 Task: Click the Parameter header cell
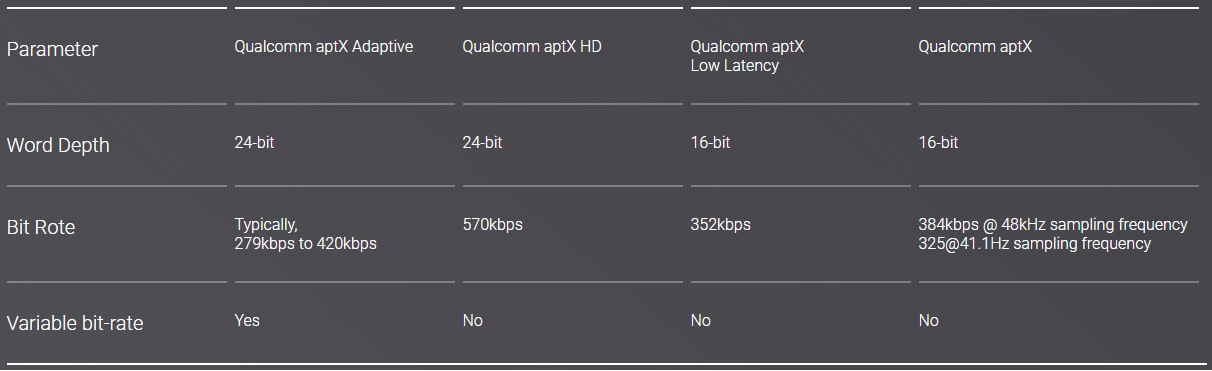52,49
